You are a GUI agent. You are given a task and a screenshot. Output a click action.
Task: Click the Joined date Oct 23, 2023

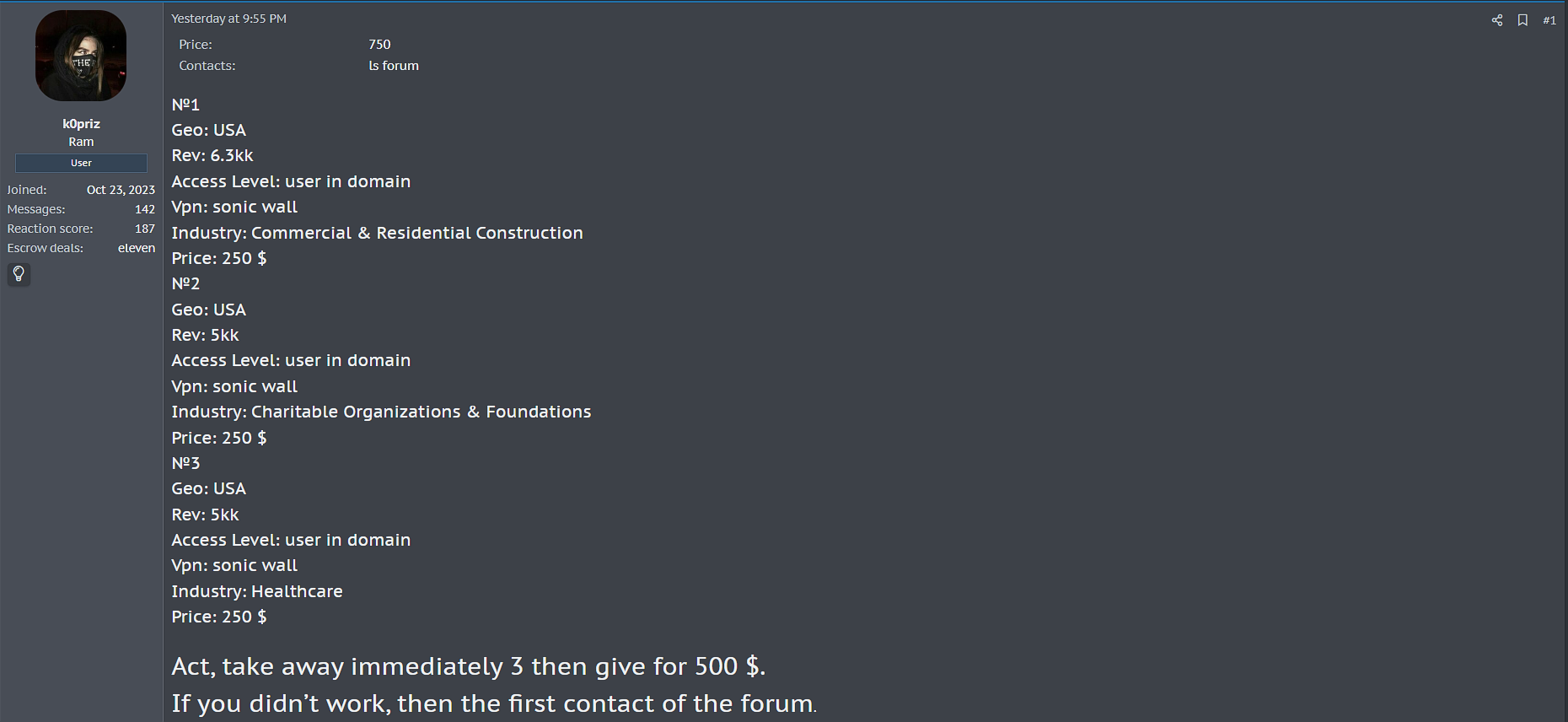[121, 190]
